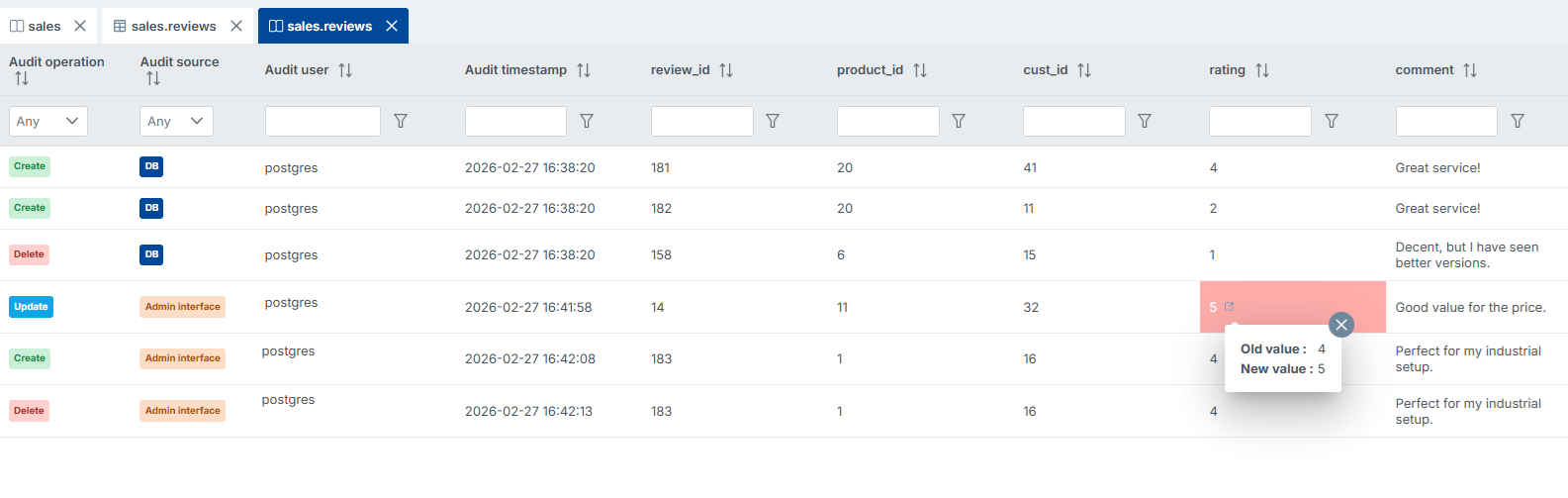
Task: Open filter options for review_id
Action: [x=773, y=121]
